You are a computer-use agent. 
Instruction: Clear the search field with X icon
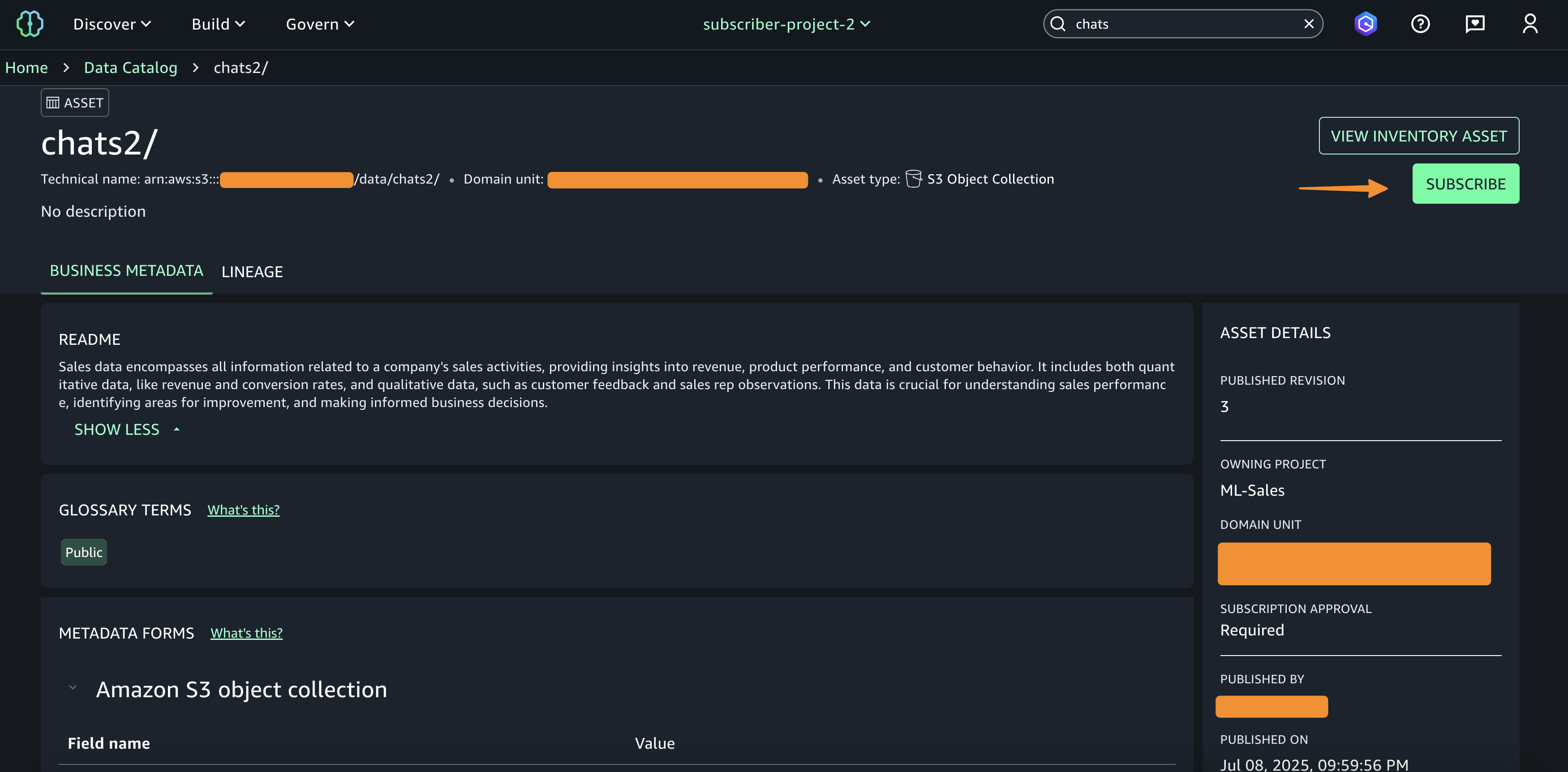pyautogui.click(x=1309, y=24)
